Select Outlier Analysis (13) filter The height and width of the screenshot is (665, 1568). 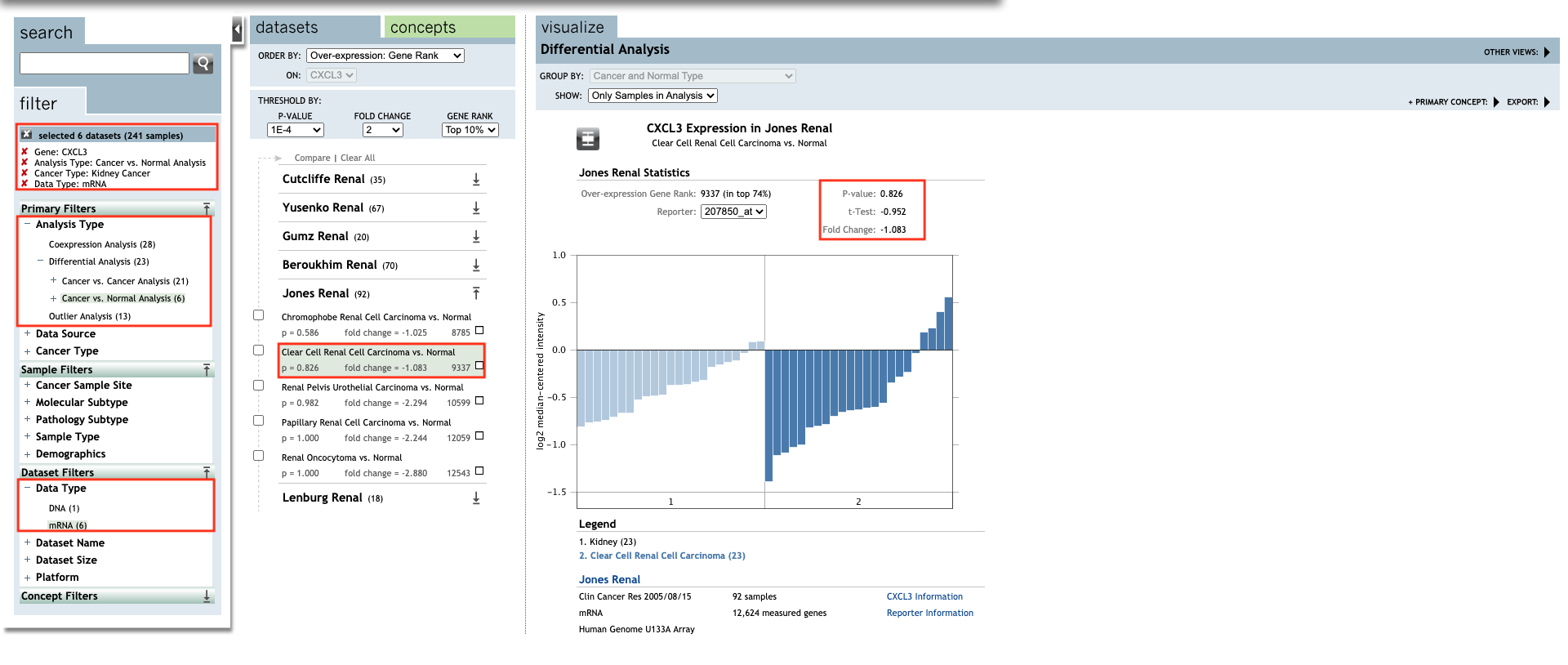[90, 316]
